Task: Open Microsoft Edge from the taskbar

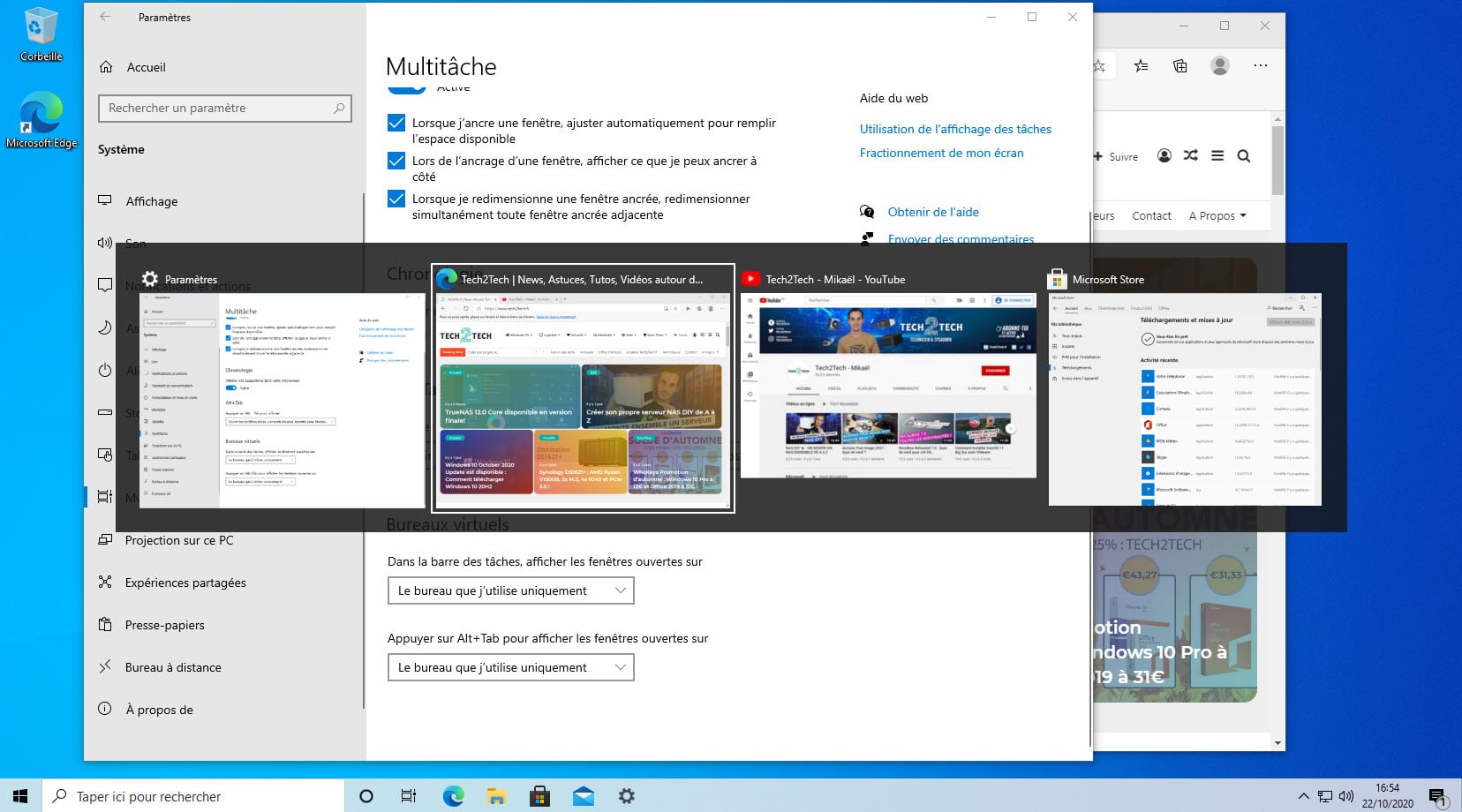Action: [453, 796]
